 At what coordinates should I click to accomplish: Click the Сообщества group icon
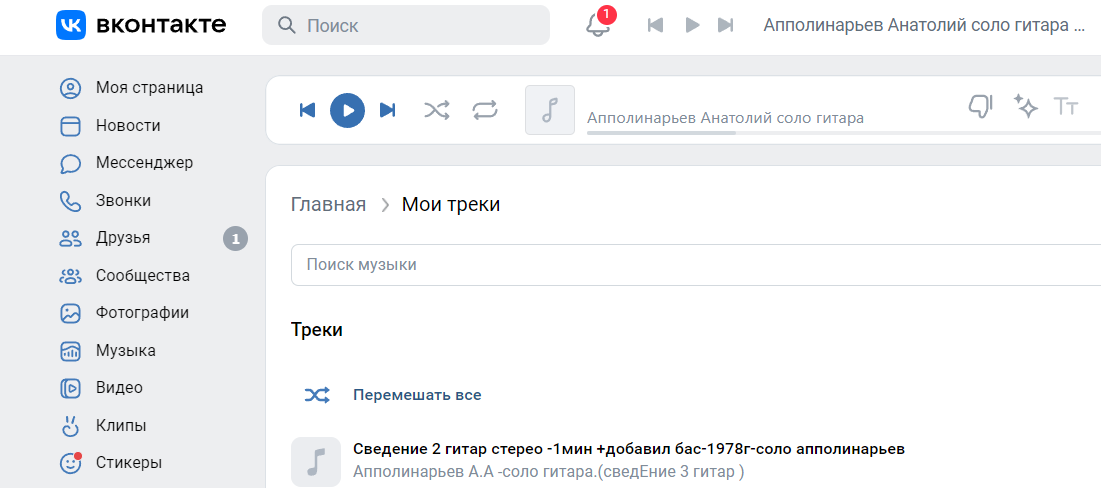[70, 276]
